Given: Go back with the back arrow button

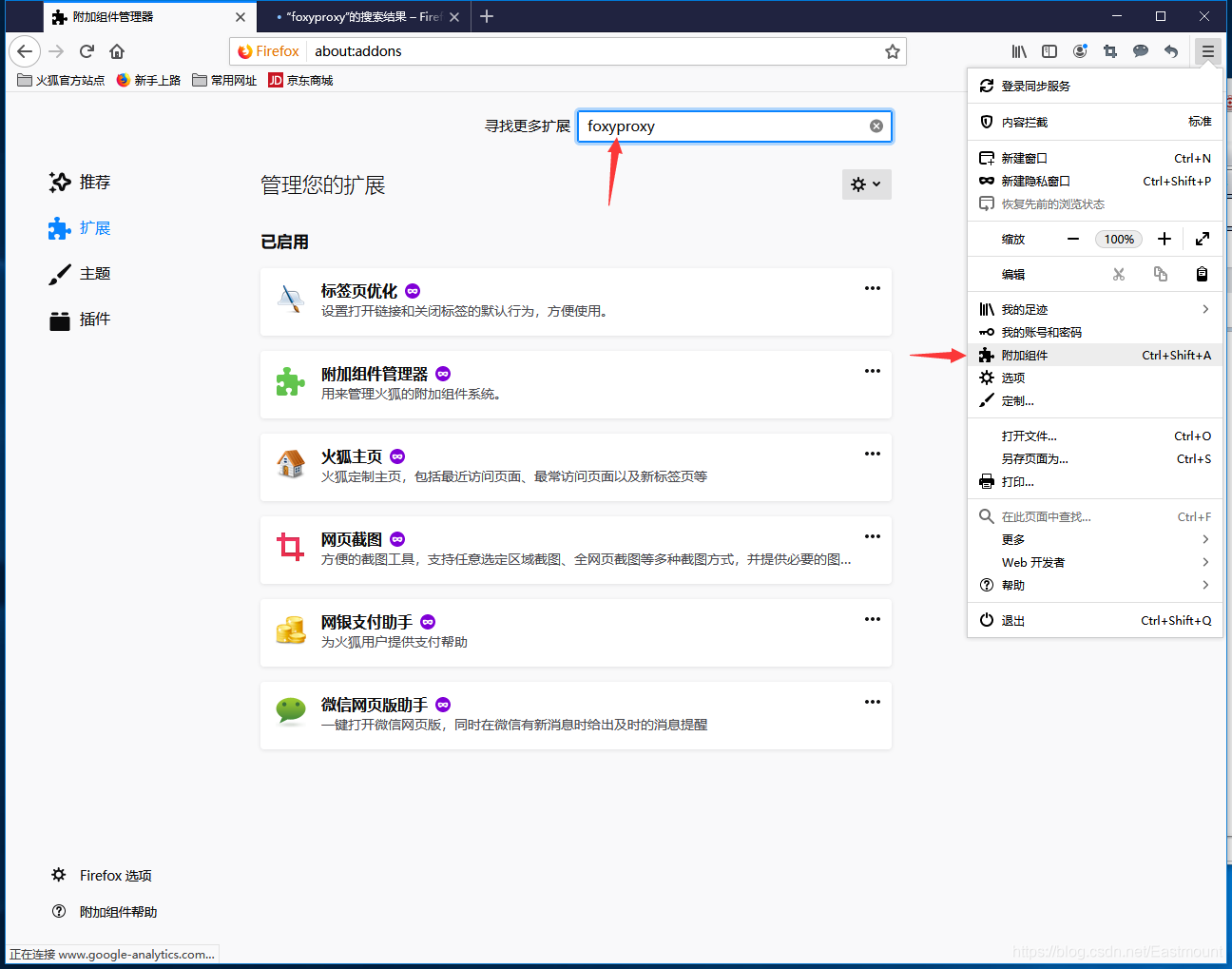Looking at the screenshot, I should pos(25,51).
